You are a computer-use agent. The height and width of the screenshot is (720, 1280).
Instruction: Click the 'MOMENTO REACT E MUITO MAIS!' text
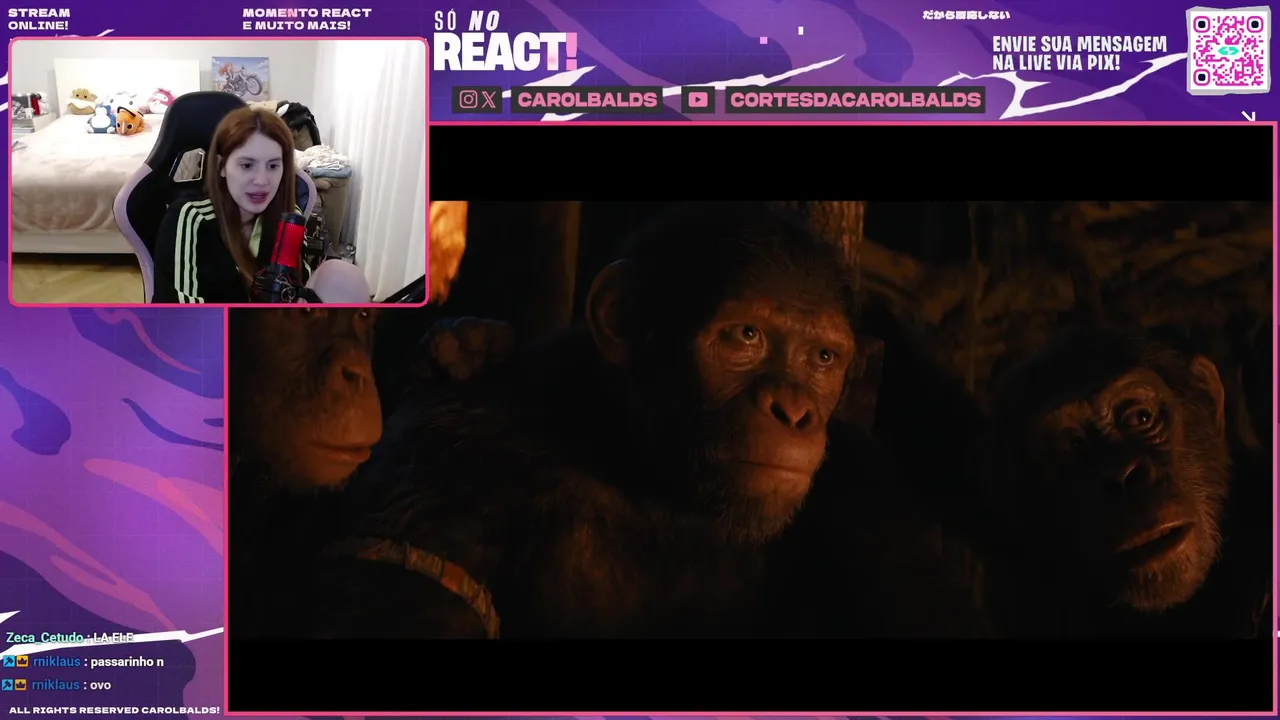click(307, 19)
